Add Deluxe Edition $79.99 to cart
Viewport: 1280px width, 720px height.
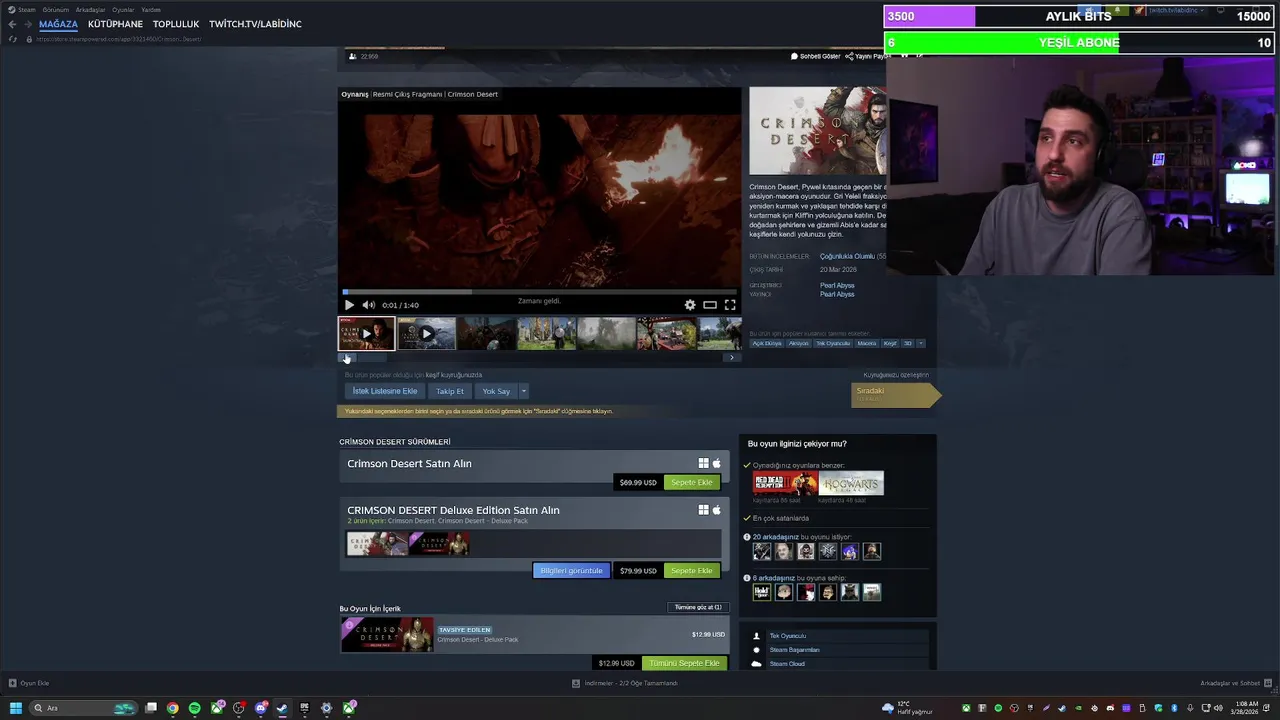[x=692, y=570]
